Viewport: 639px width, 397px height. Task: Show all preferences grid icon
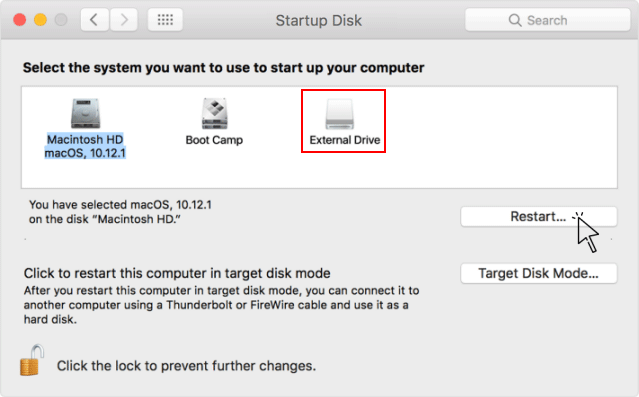pyautogui.click(x=165, y=20)
